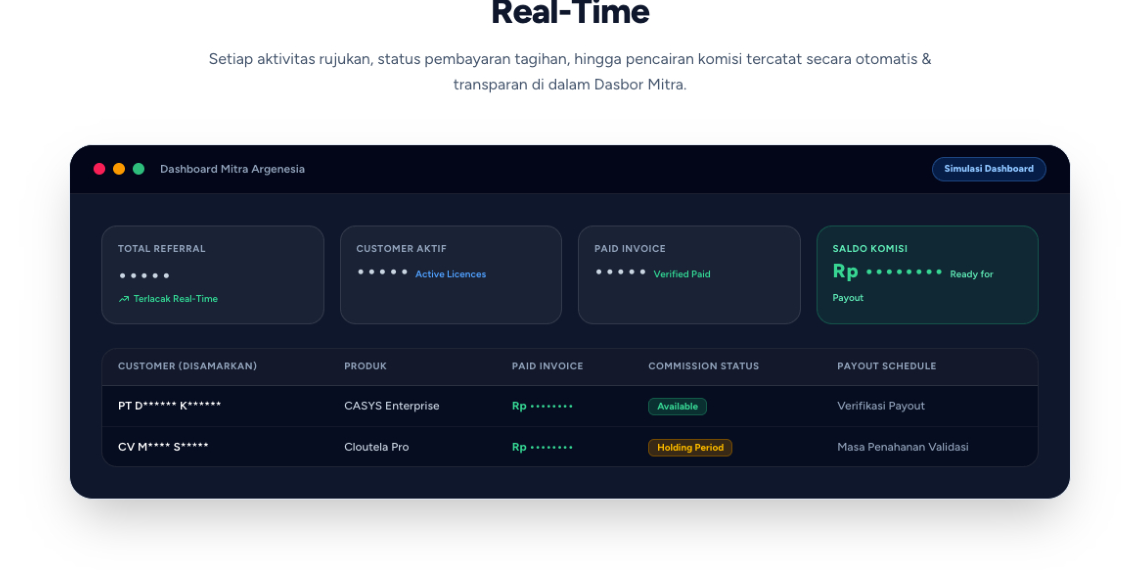The image size is (1139, 570).
Task: Open the Customer Aktif card
Action: (x=451, y=274)
